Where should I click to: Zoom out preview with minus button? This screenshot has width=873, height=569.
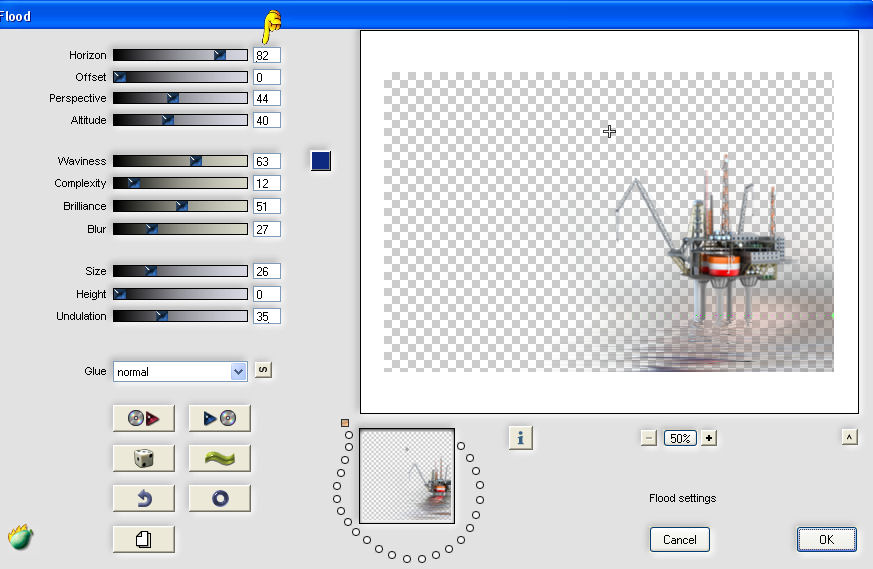(x=649, y=438)
